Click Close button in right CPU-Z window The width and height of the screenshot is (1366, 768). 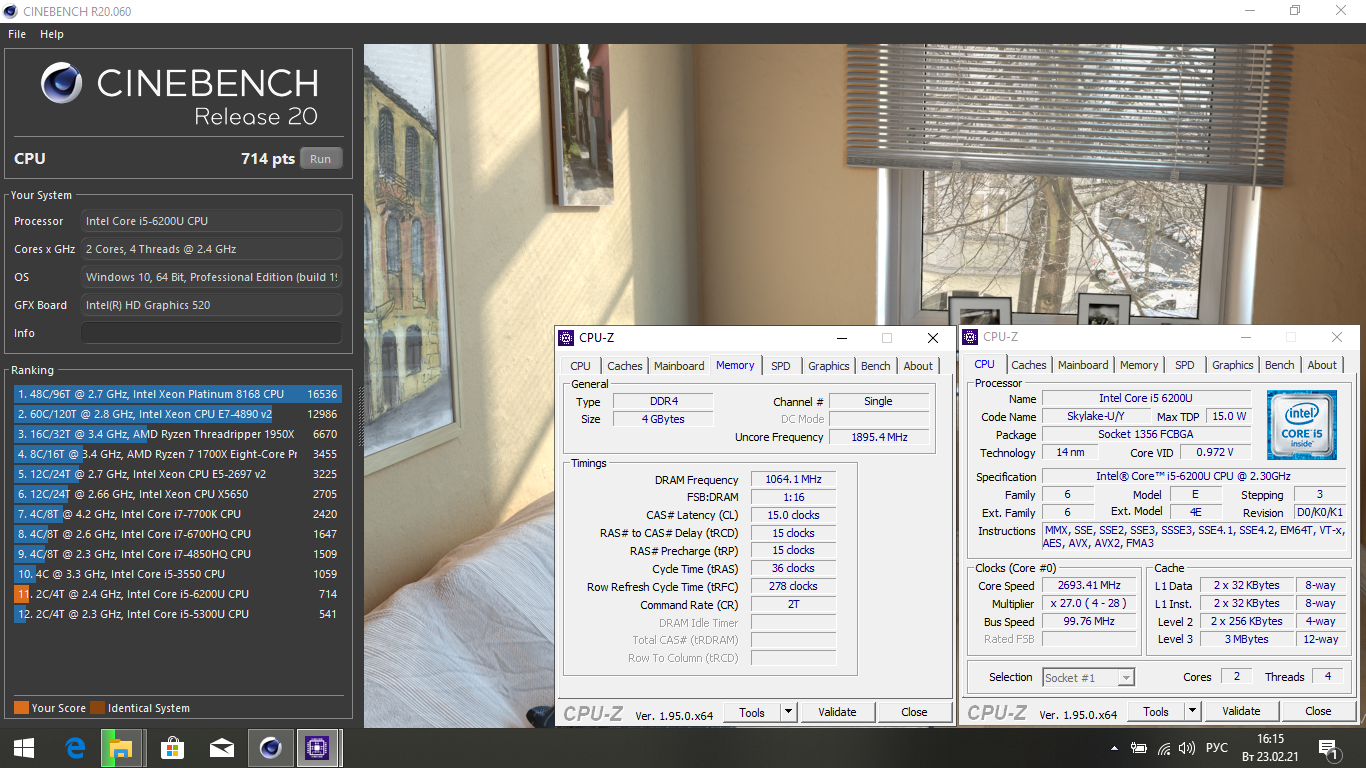pyautogui.click(x=1318, y=711)
